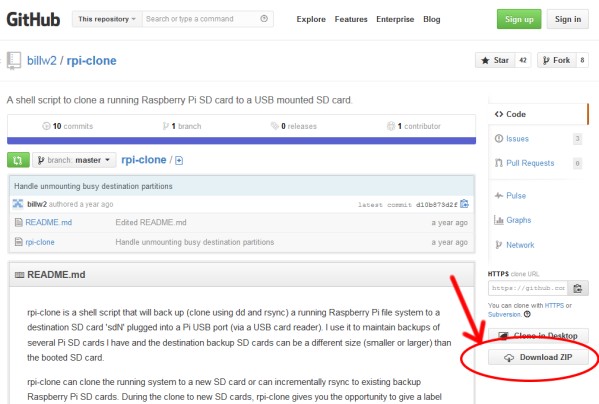This screenshot has height=404, width=599.
Task: View the 8 forks count
Action: pos(582,60)
